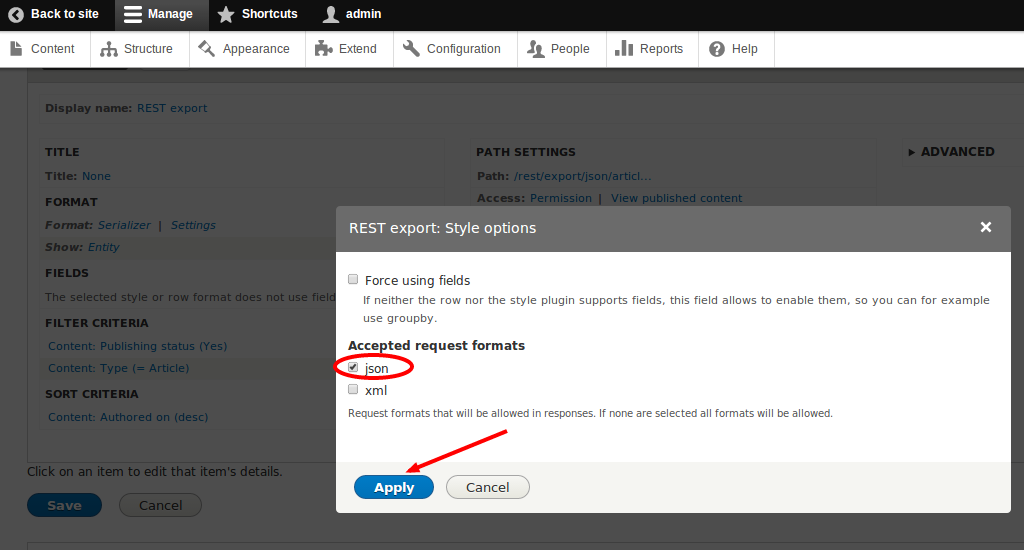1024x550 pixels.
Task: Open Reports via its bar chart icon
Action: click(x=624, y=48)
